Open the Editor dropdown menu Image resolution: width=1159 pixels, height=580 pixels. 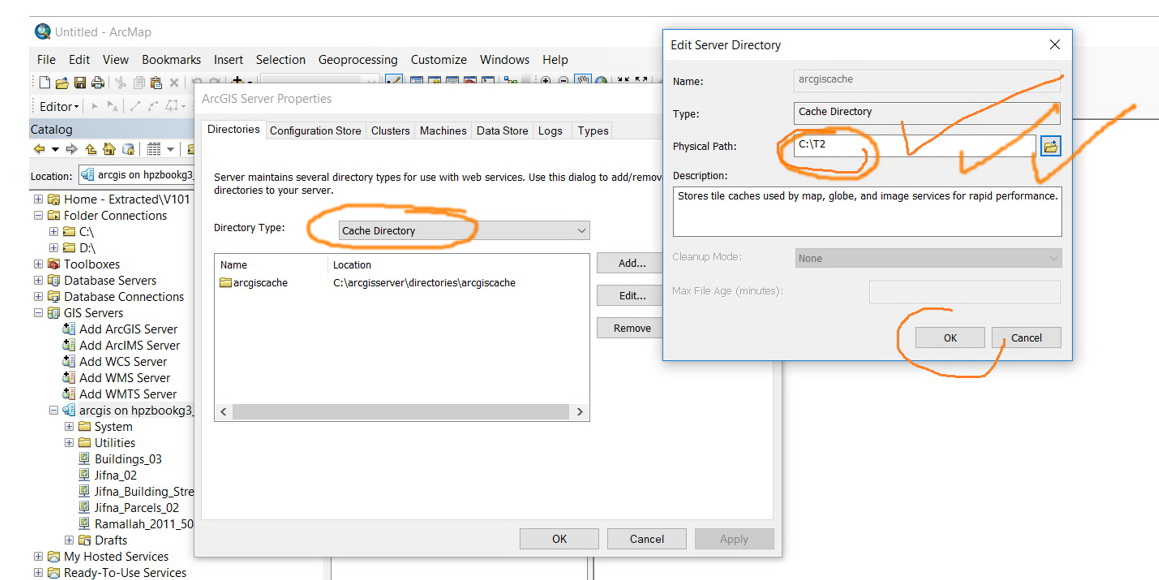(59, 106)
